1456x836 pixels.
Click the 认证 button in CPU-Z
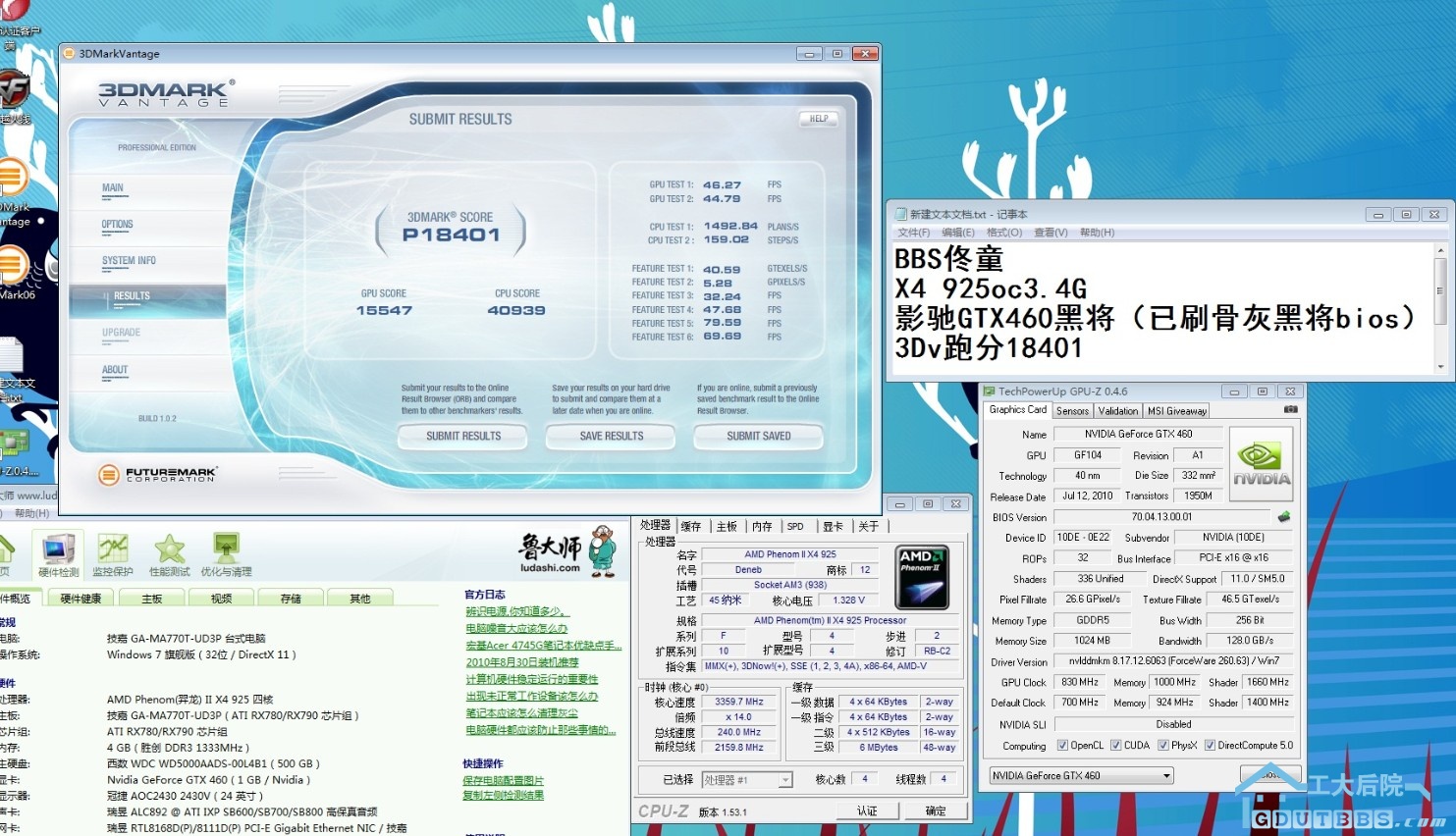click(867, 811)
